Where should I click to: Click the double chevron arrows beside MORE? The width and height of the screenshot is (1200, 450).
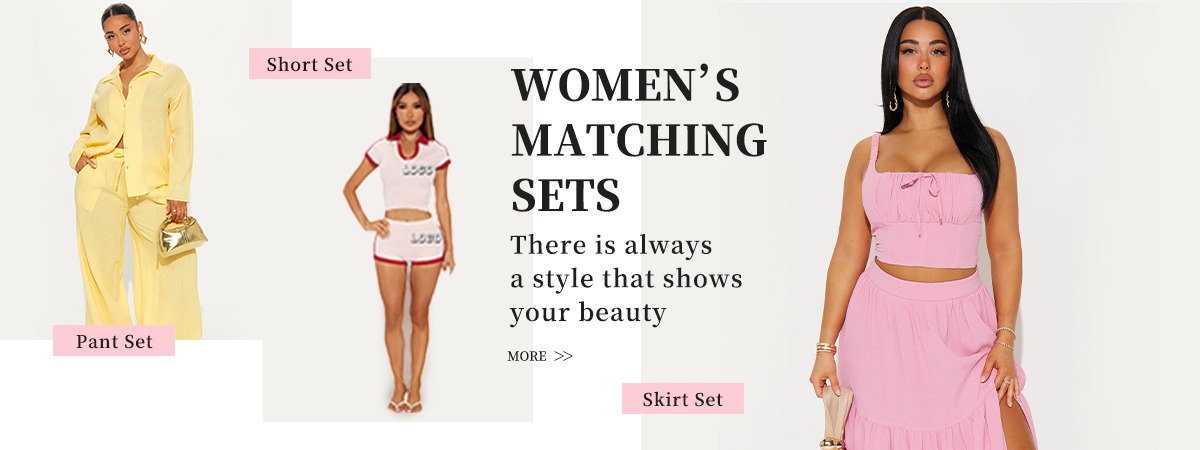(563, 356)
